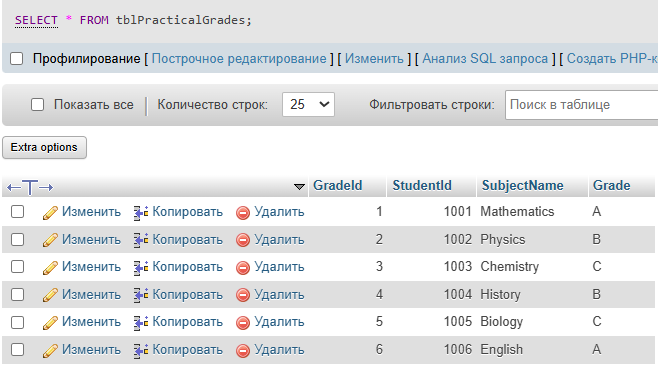
Task: Click the red delete icon for Mathematics row
Action: coord(243,213)
